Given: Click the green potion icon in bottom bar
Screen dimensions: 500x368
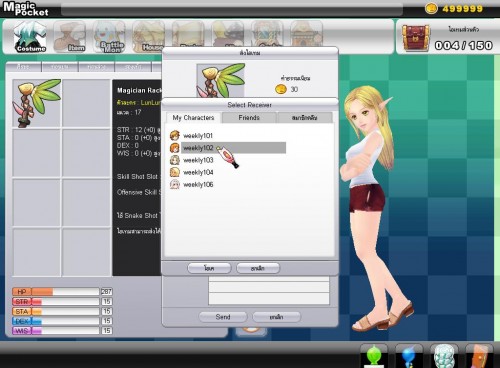Looking at the screenshot, I should point(374,355).
